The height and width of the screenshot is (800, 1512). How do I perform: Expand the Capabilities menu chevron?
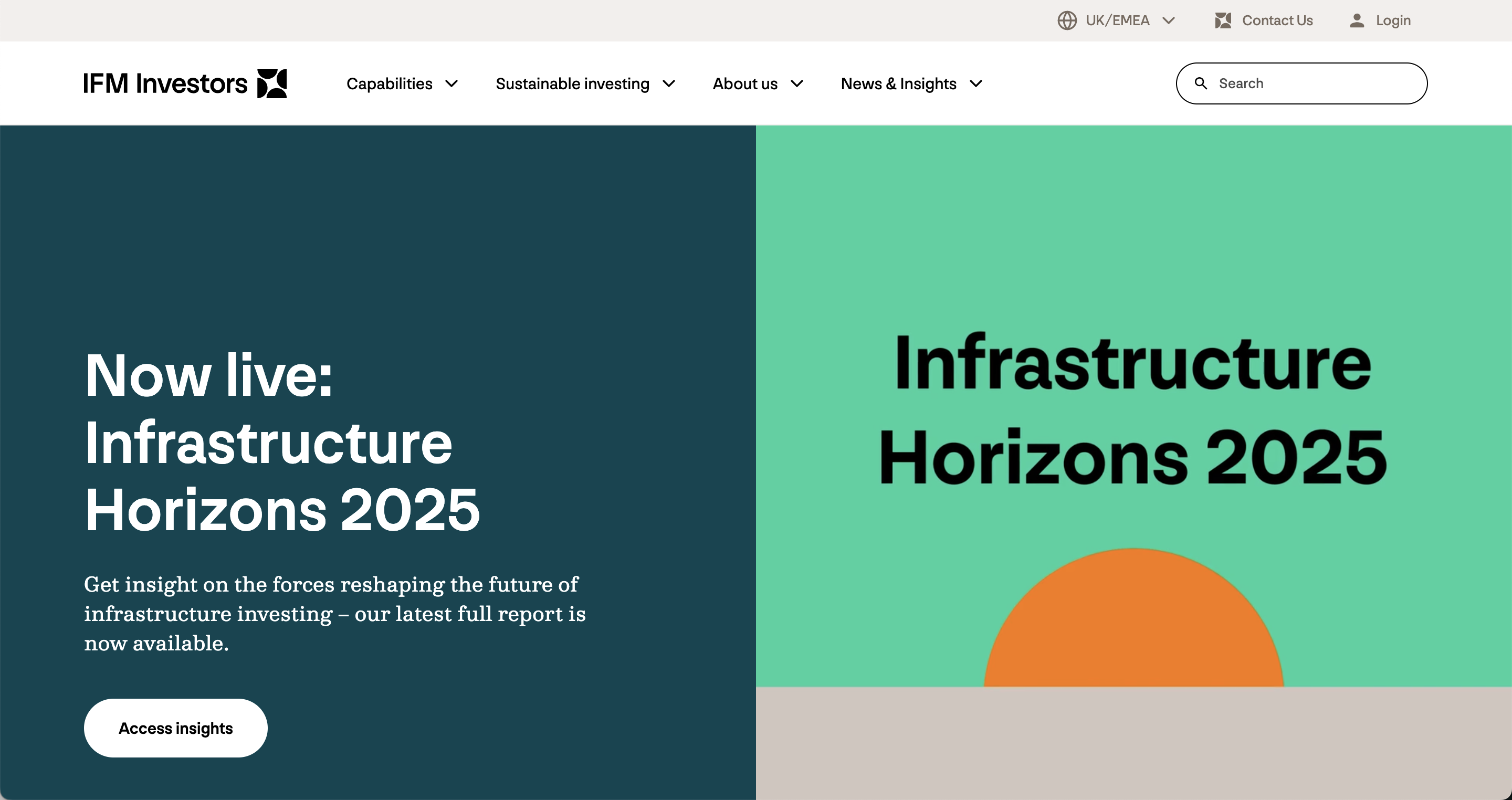(451, 84)
